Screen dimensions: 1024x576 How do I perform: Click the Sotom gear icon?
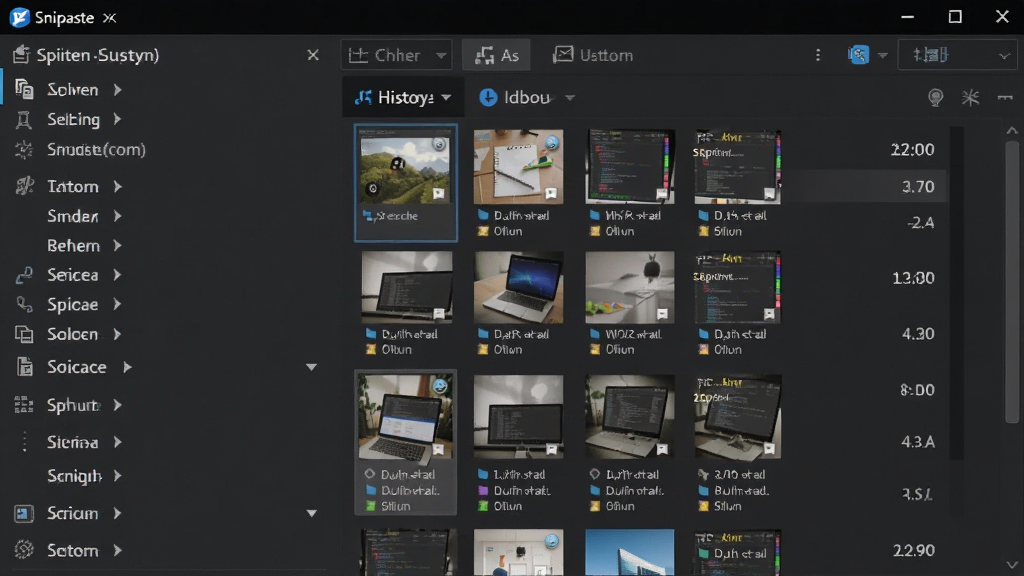[x=24, y=550]
